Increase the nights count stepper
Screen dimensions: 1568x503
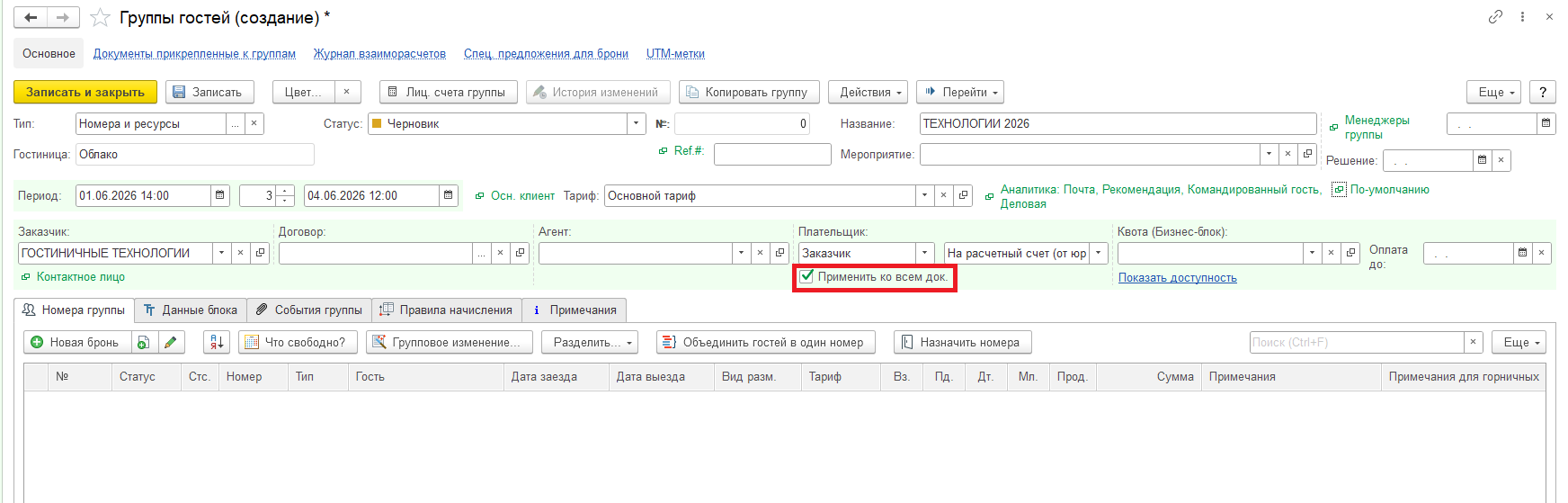point(285,191)
